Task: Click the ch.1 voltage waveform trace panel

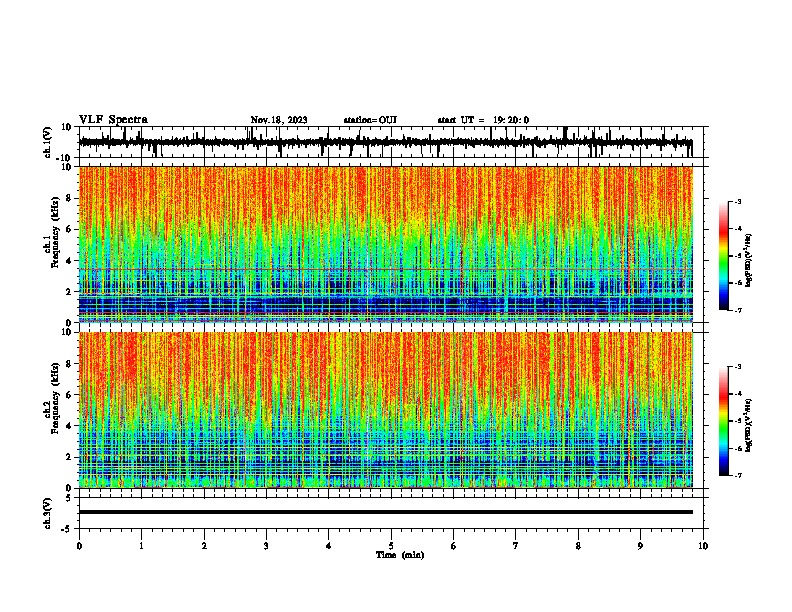Action: click(x=391, y=142)
